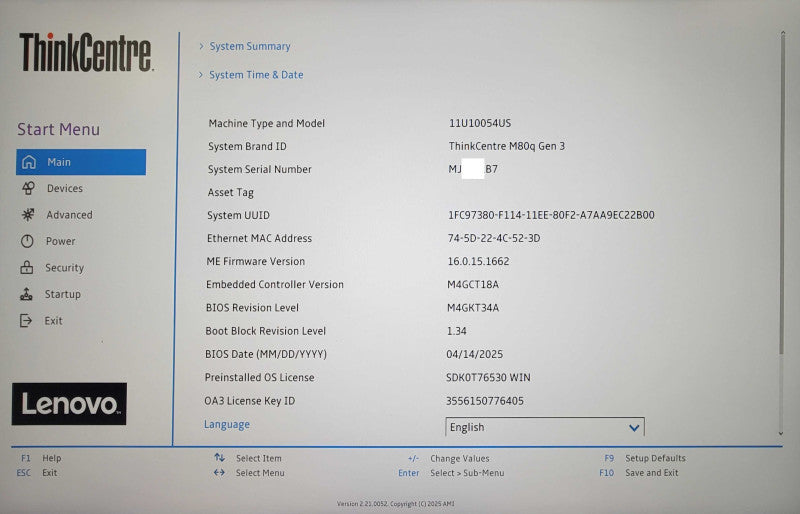Click boot block value 1.34
This screenshot has width=800, height=514.
457,331
